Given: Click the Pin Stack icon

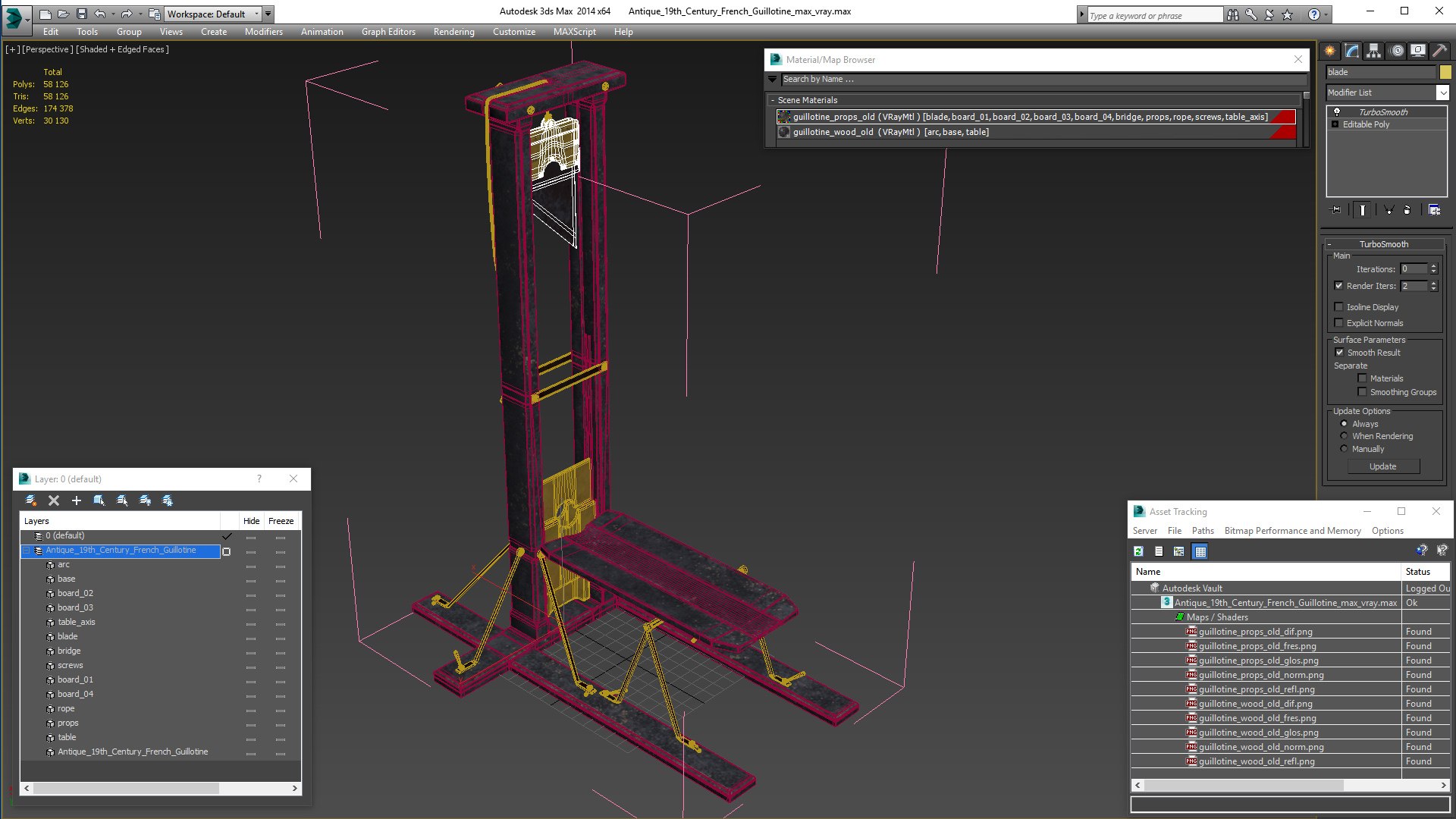Looking at the screenshot, I should click(1336, 210).
